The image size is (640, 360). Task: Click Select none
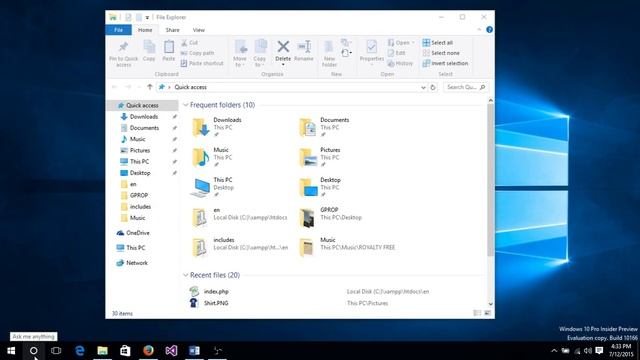pyautogui.click(x=441, y=53)
